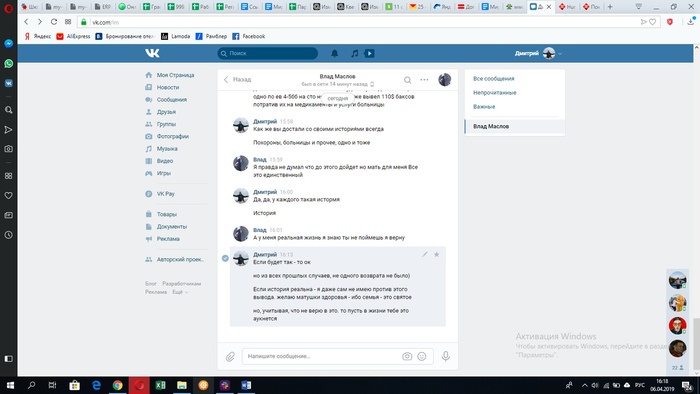Click the Дмитрий sender name at 15:58
This screenshot has width=700, height=394.
coord(265,121)
